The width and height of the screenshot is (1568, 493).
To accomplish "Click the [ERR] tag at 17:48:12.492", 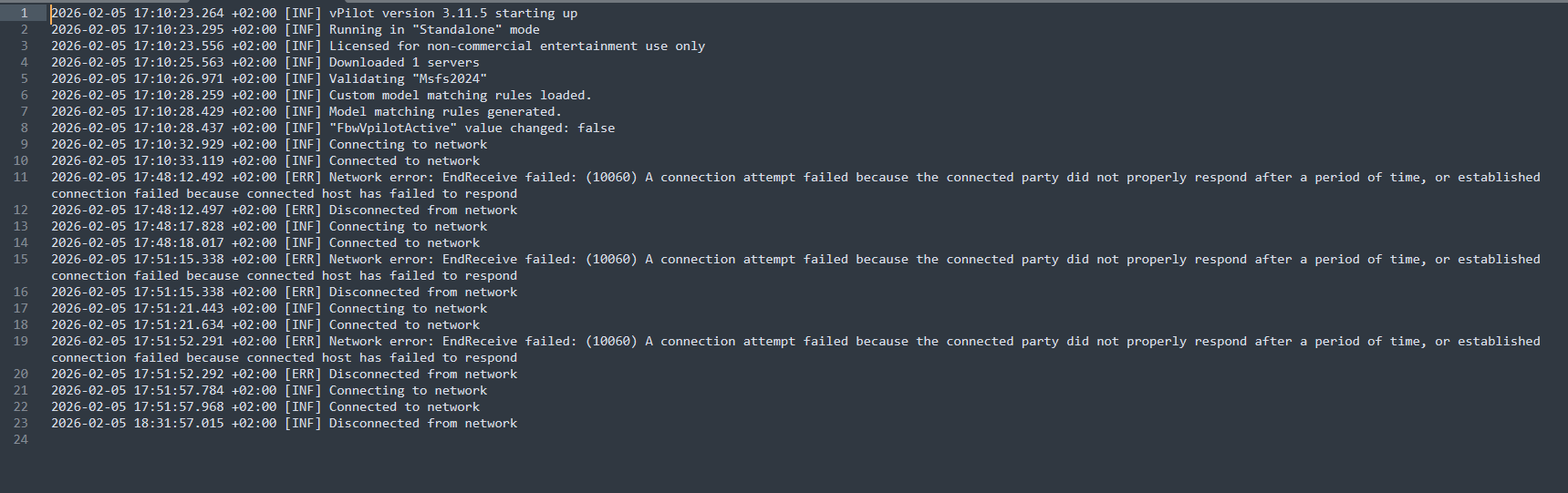I will [x=303, y=178].
